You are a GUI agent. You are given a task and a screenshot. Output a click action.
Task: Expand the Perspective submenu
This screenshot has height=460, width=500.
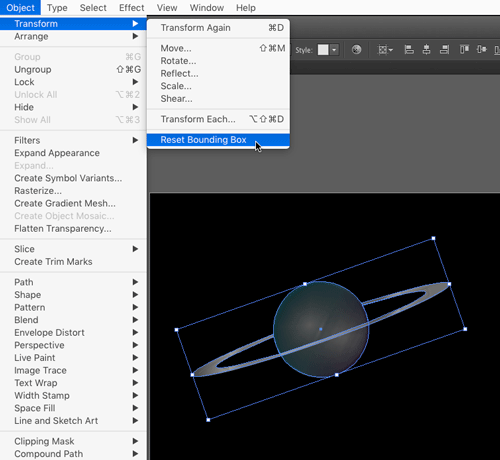(73, 345)
